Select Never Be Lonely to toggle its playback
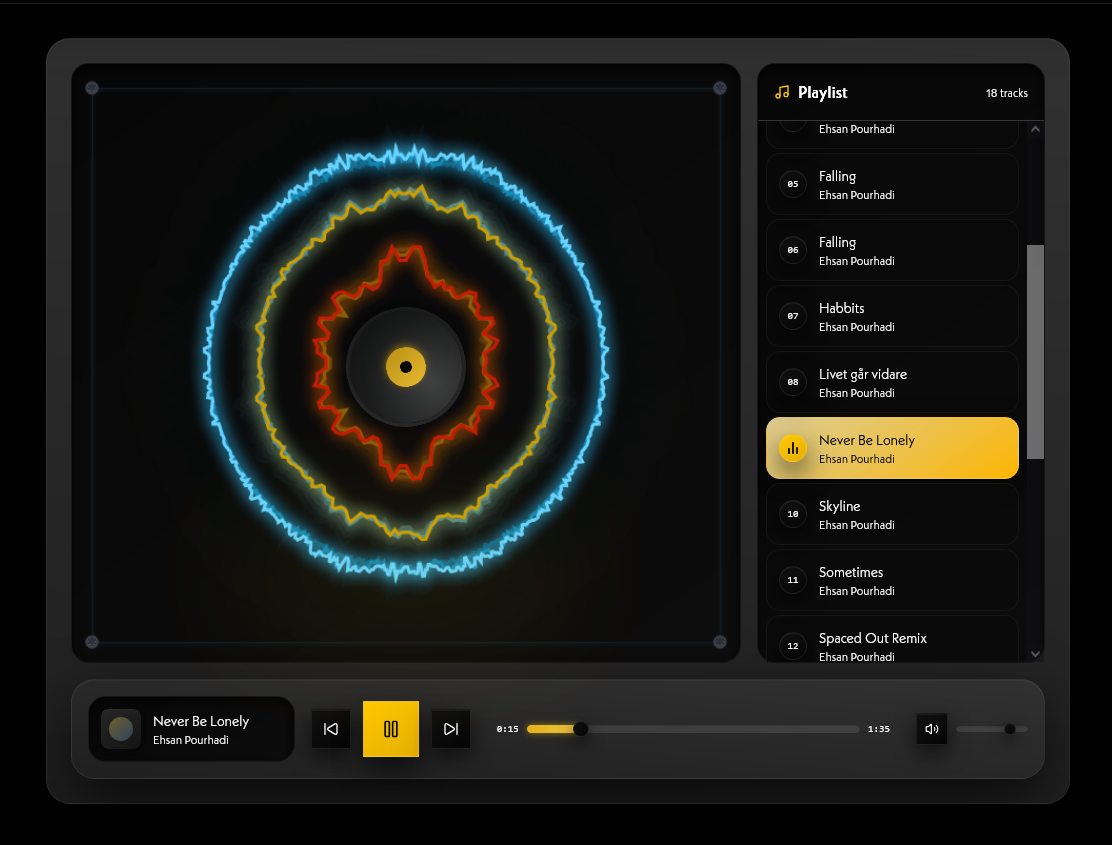Viewport: 1112px width, 845px height. coord(891,448)
